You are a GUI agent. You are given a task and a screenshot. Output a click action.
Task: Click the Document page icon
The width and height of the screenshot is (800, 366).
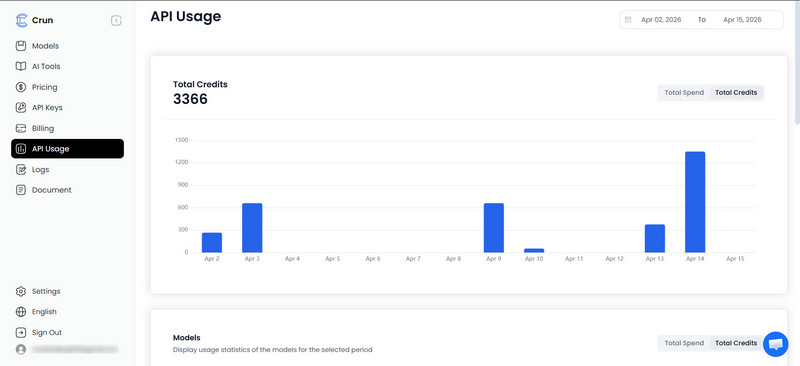21,190
